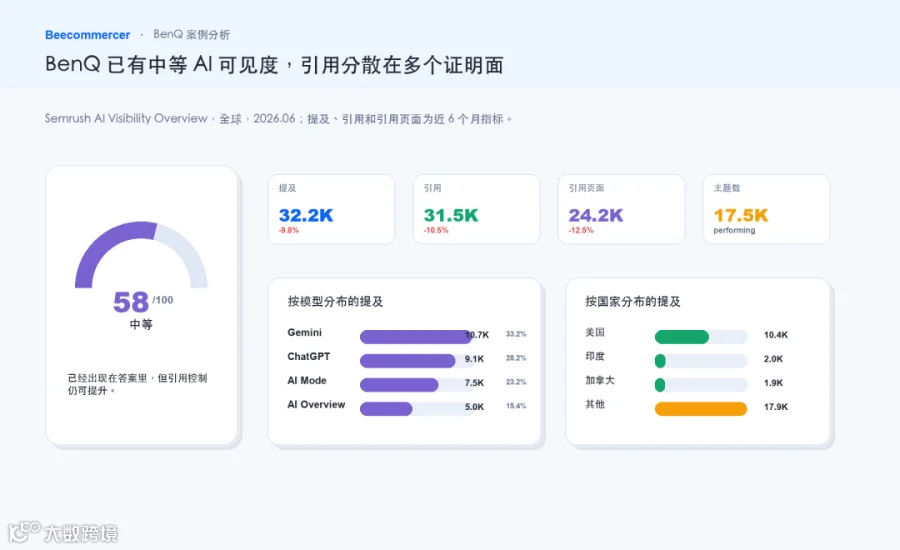Click the -10.5% change figure
Image resolution: width=900 pixels, height=550 pixels.
(436, 230)
